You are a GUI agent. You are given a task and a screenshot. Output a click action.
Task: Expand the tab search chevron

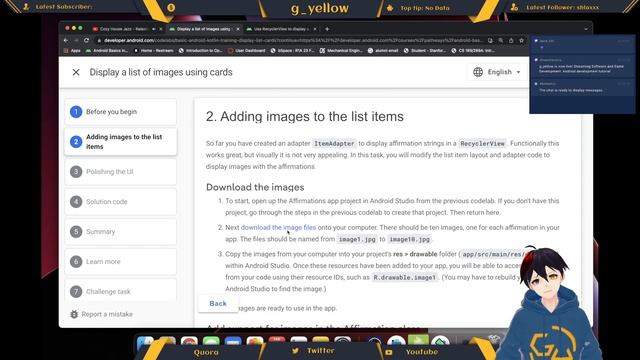point(586,29)
